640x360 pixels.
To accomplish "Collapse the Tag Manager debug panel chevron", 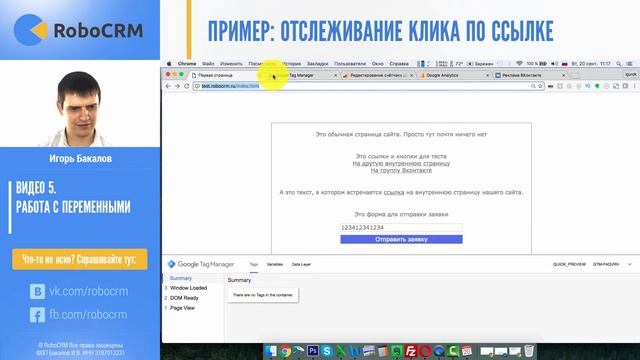I will tap(630, 264).
